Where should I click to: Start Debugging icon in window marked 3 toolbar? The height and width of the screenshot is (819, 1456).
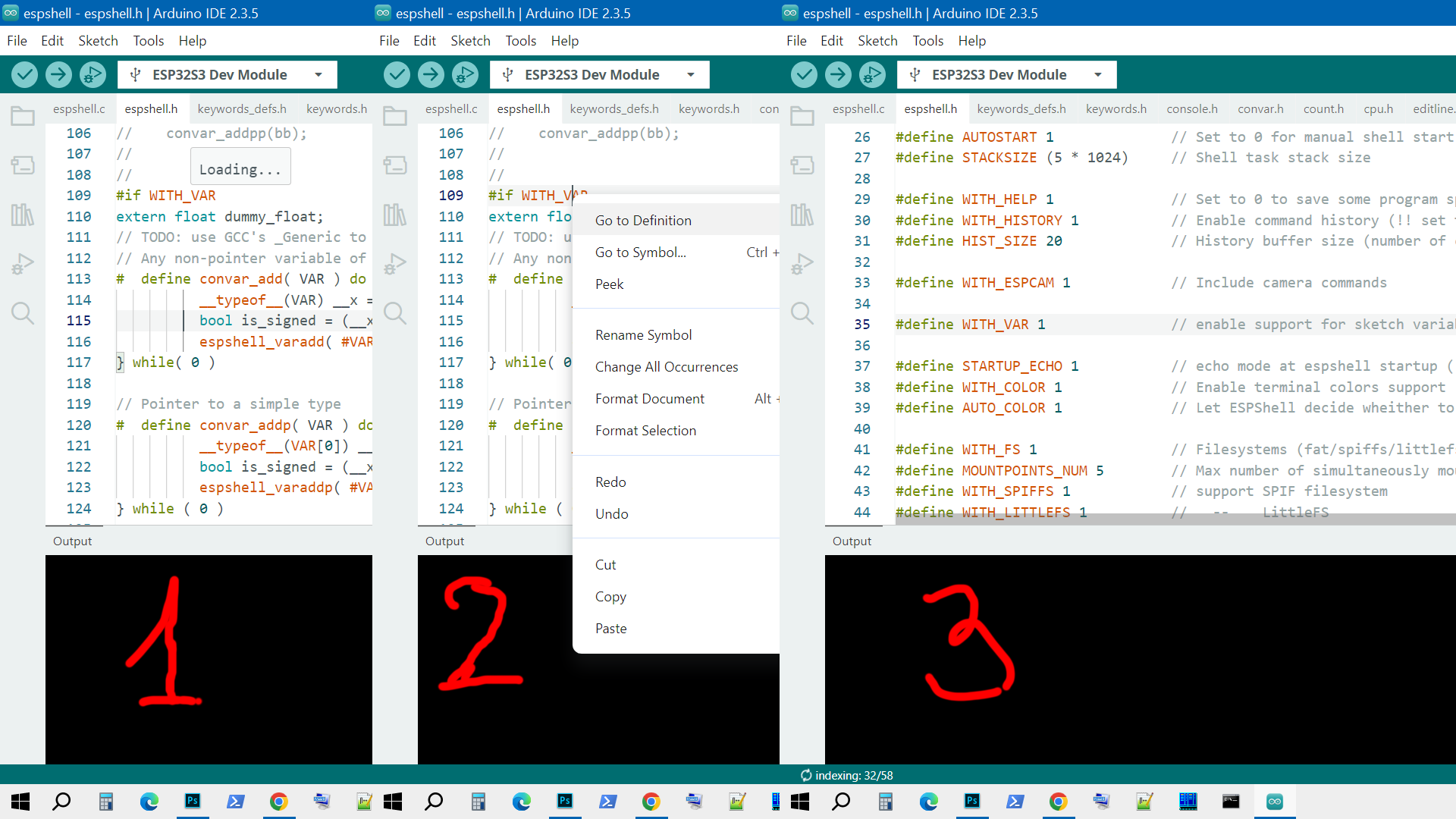pos(872,74)
